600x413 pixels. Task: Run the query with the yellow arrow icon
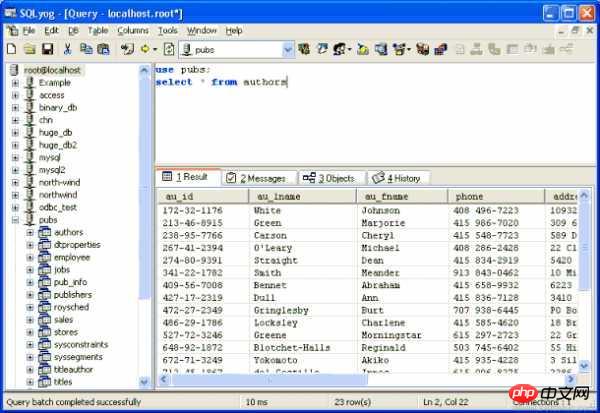click(x=145, y=48)
